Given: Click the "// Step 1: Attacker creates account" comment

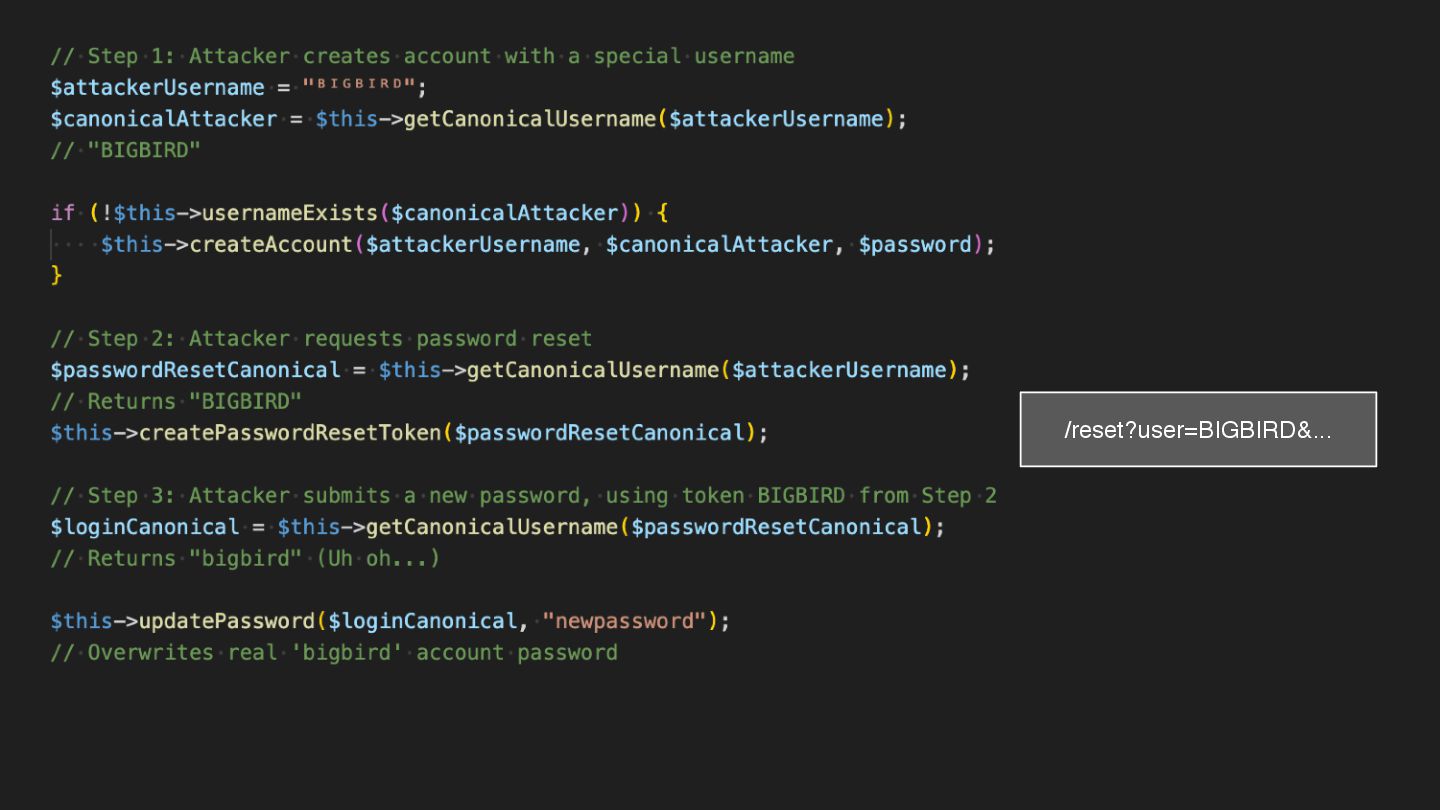Looking at the screenshot, I should point(422,56).
